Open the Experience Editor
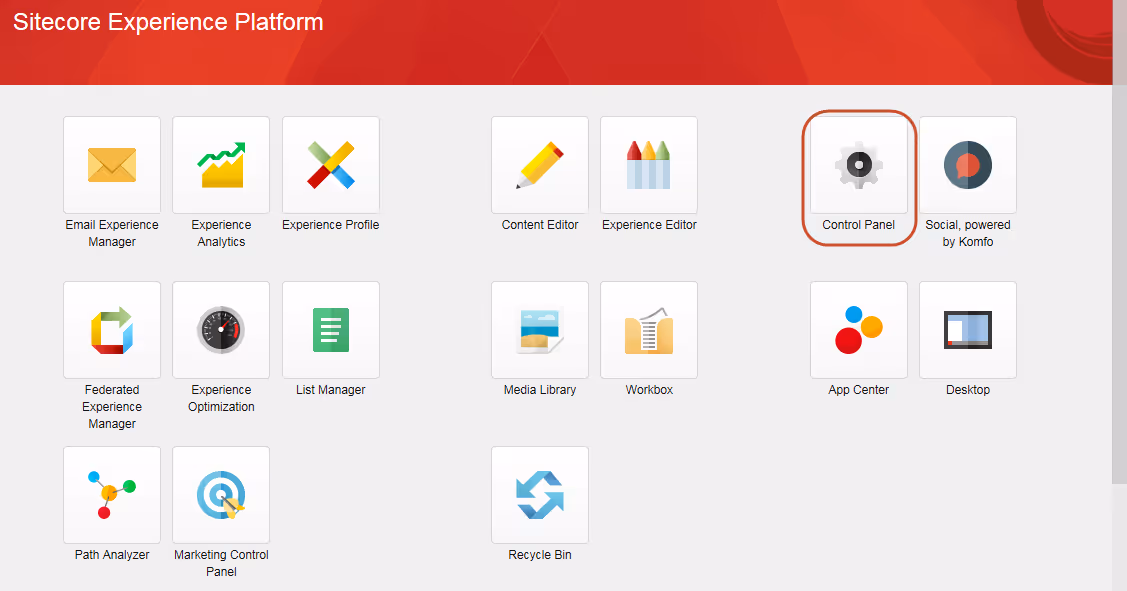1127x591 pixels. tap(648, 164)
